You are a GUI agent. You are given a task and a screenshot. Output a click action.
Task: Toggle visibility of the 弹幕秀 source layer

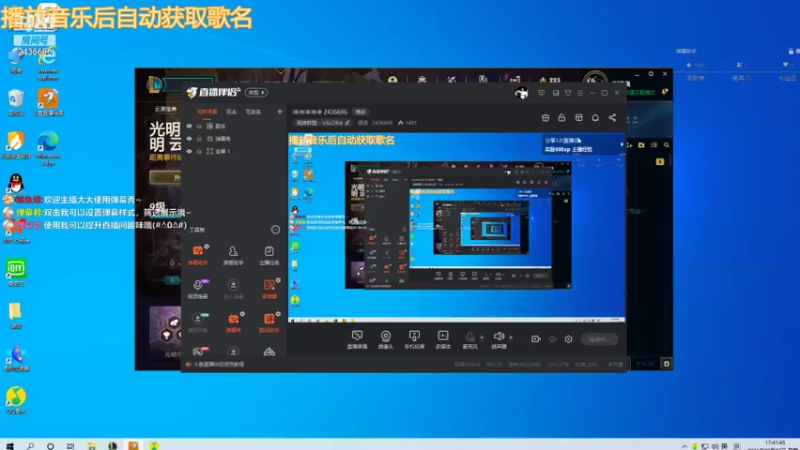pyautogui.click(x=189, y=139)
